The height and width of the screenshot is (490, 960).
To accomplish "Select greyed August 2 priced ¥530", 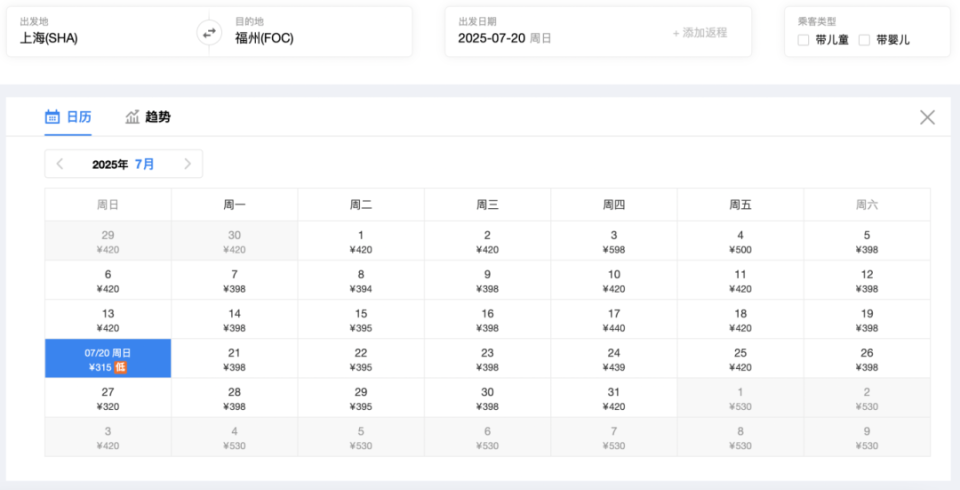I will pyautogui.click(x=867, y=398).
